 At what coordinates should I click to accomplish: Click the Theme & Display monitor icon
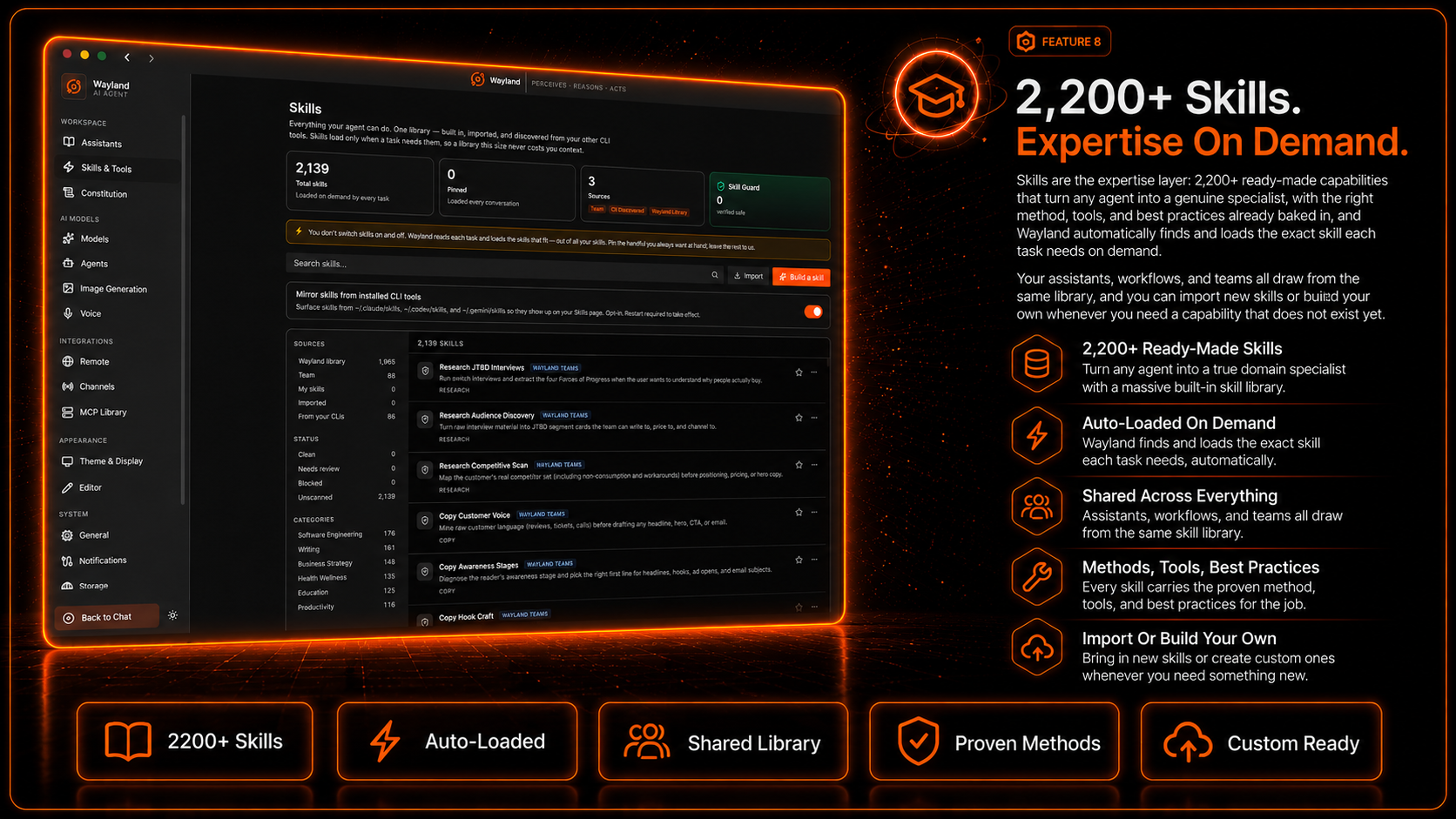pos(67,461)
